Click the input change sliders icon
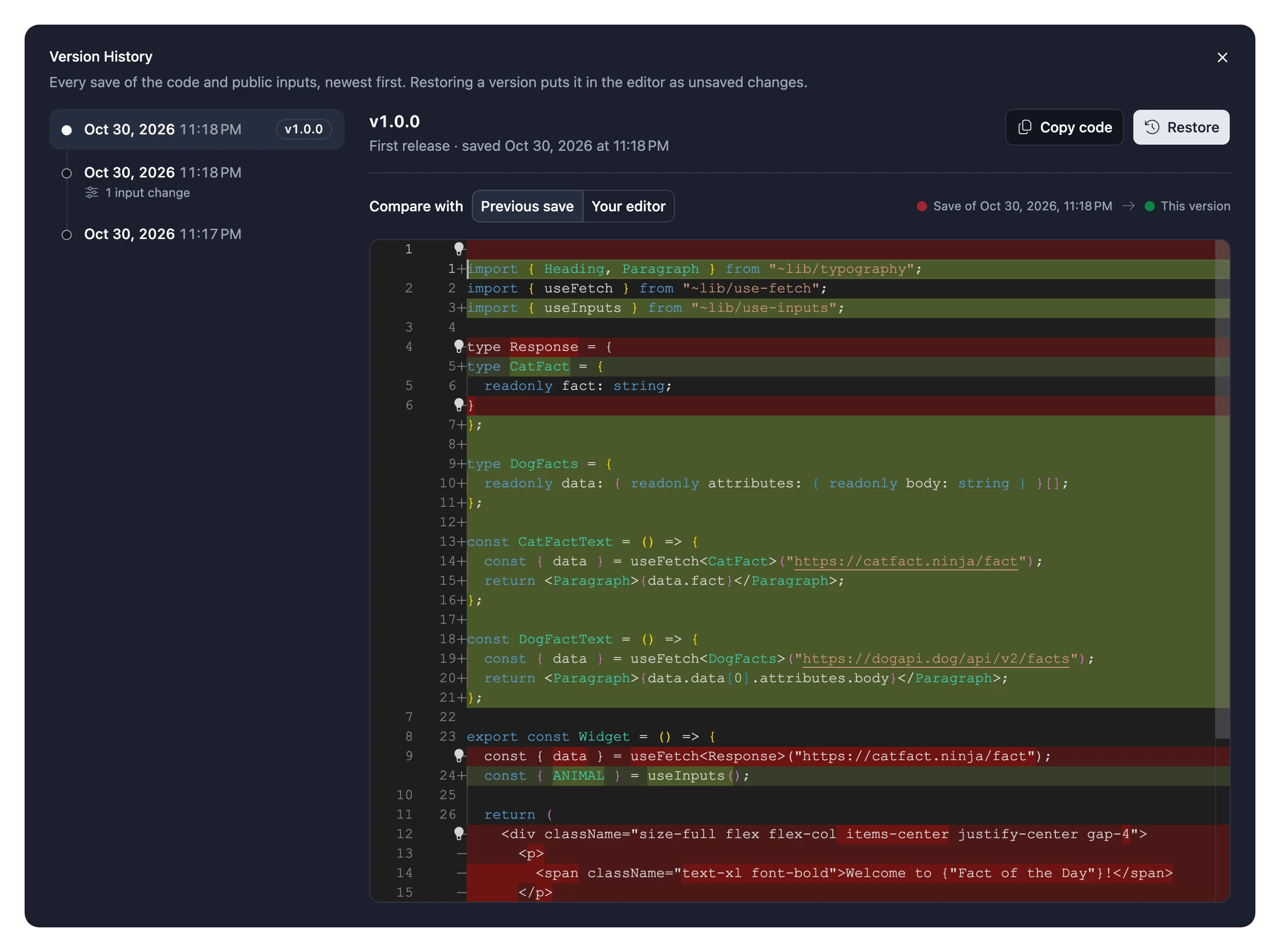The image size is (1280, 952). pos(92,192)
